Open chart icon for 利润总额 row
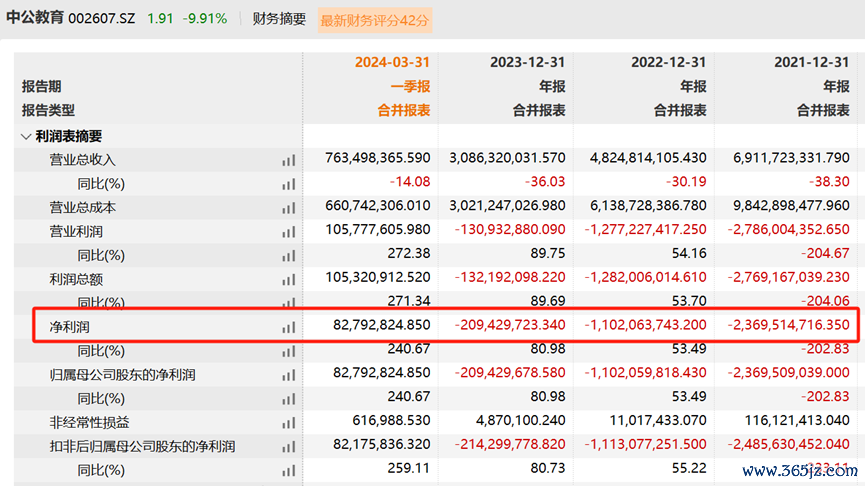The height and width of the screenshot is (486, 865). point(289,280)
